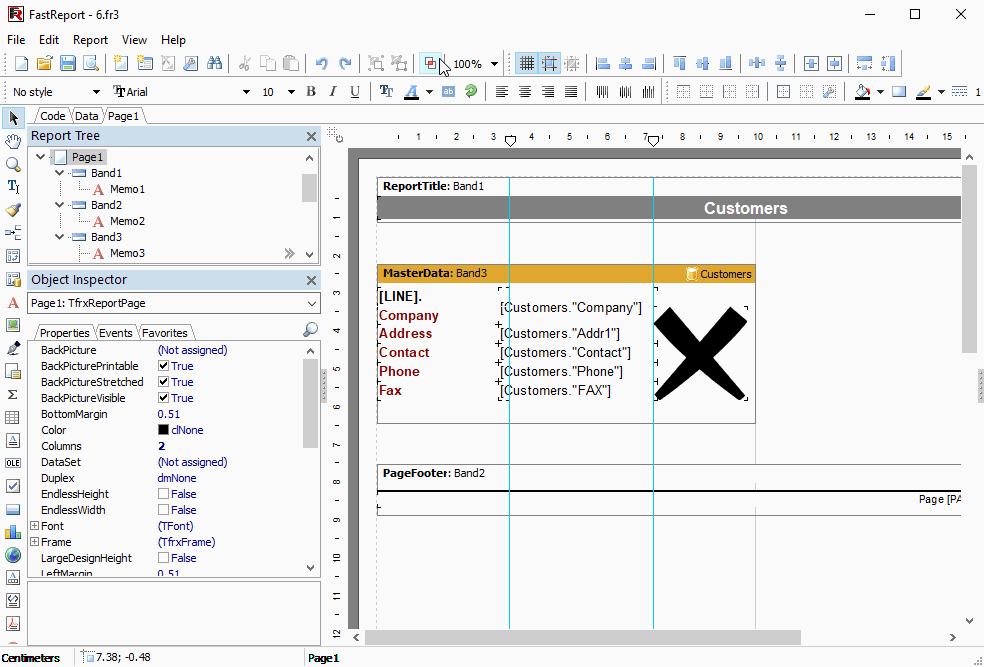Toggle the BackPicturePrintable checkbox
The image size is (984, 667).
163,366
